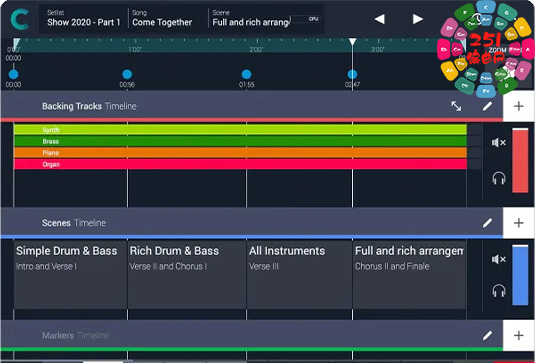This screenshot has height=363, width=535.
Task: Select the Brass backing track
Action: (240, 141)
